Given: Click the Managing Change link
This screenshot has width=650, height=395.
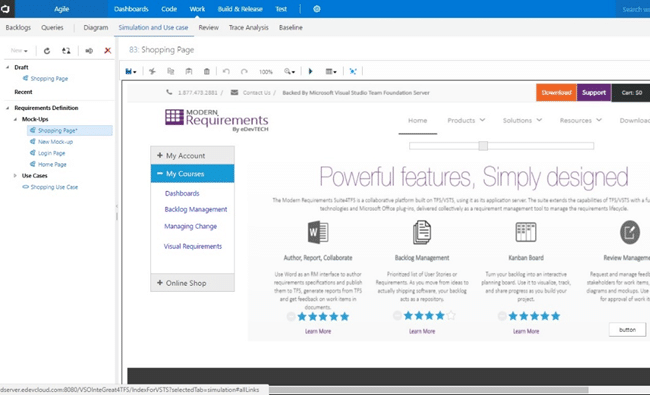Looking at the screenshot, I should [190, 226].
